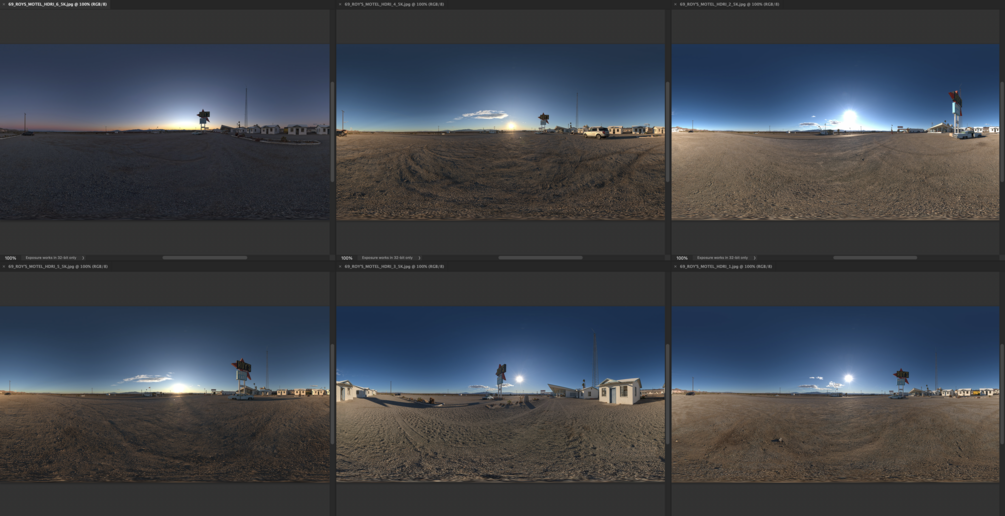Click the 100% zoom field of HDRI_2 window

[x=682, y=258]
